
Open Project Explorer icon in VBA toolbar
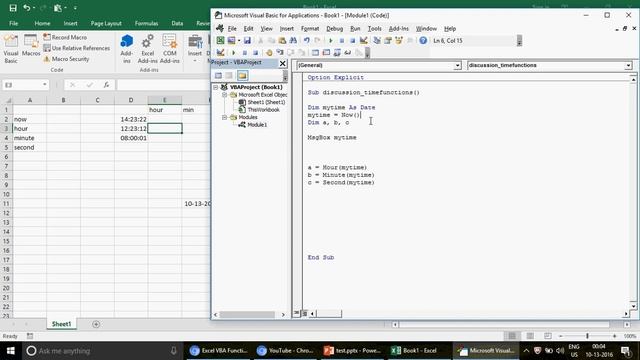click(x=377, y=40)
